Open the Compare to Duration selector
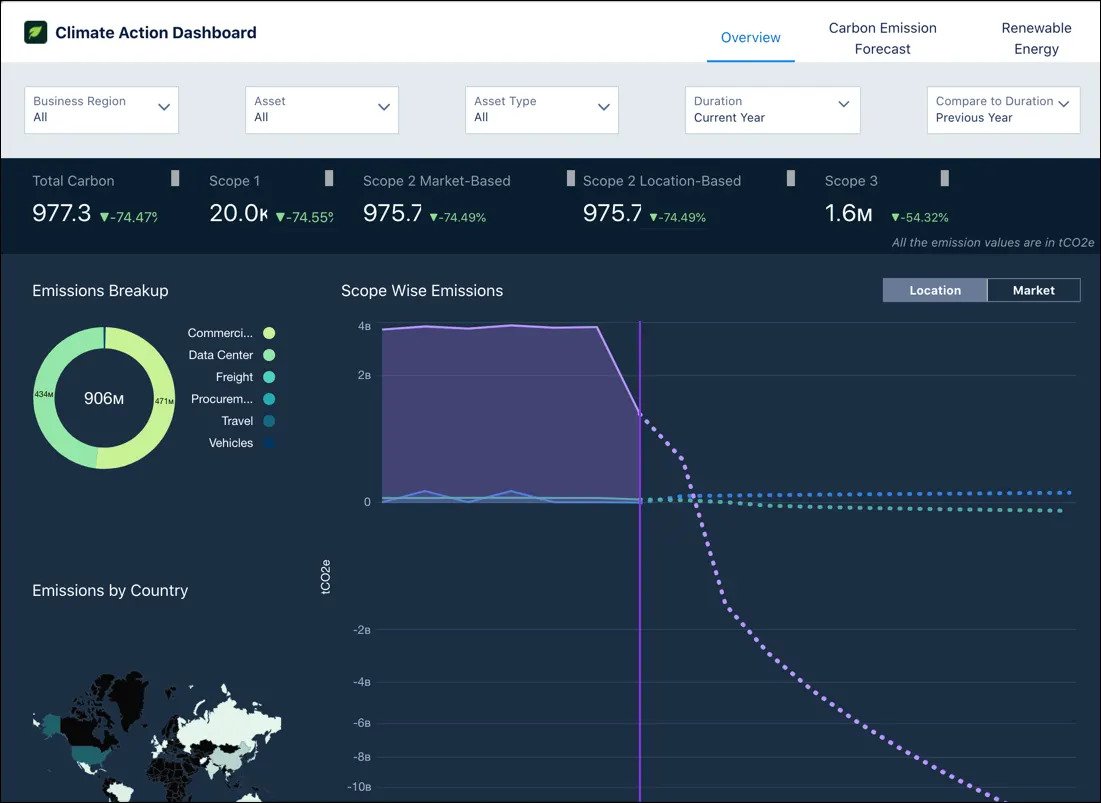Viewport: 1101px width, 803px height. pos(1002,110)
